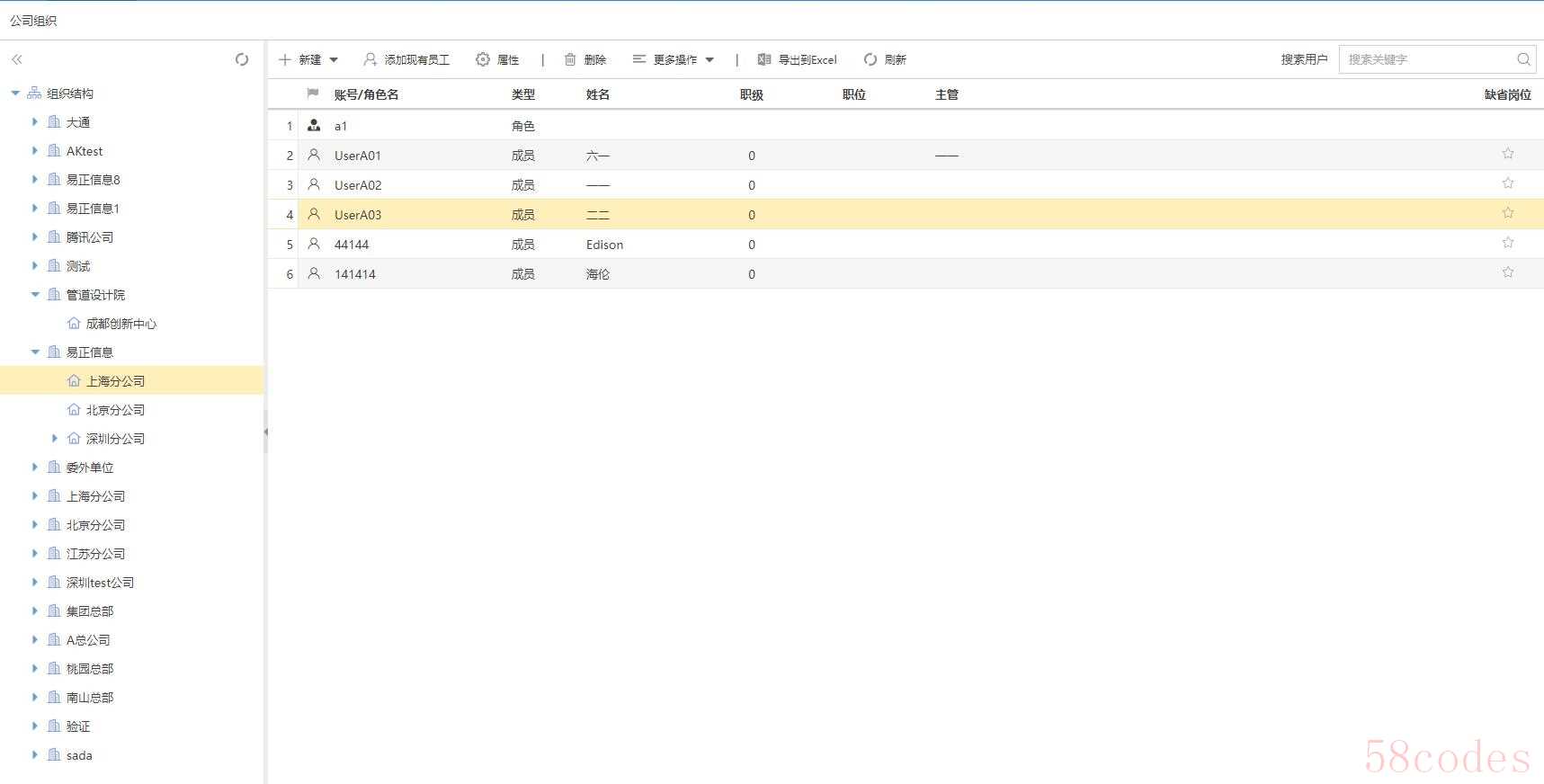Click the building icon beside 大通

tap(54, 121)
